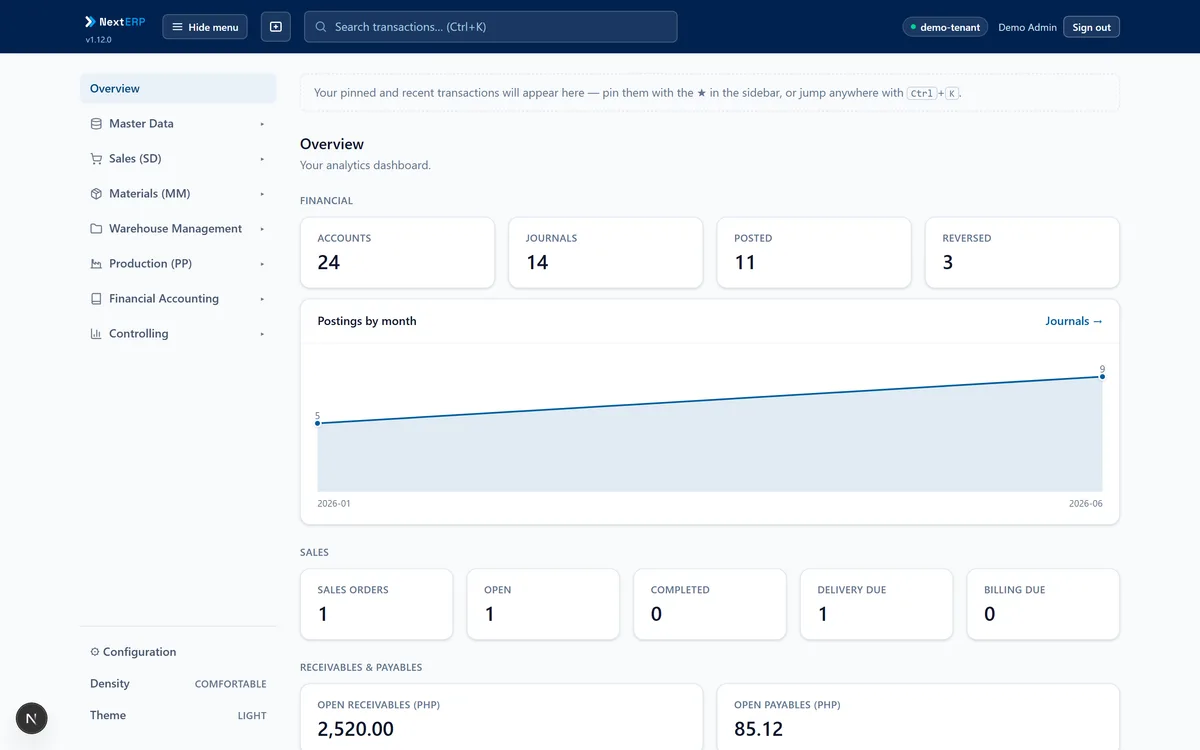This screenshot has height=750, width=1200.
Task: Click the Warehouse Management folder icon
Action: tap(96, 229)
